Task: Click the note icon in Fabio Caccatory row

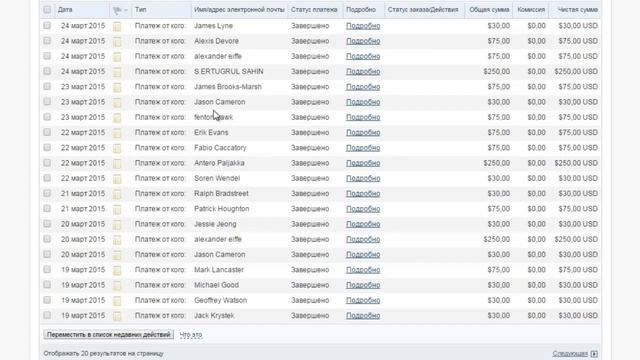Action: coord(117,148)
